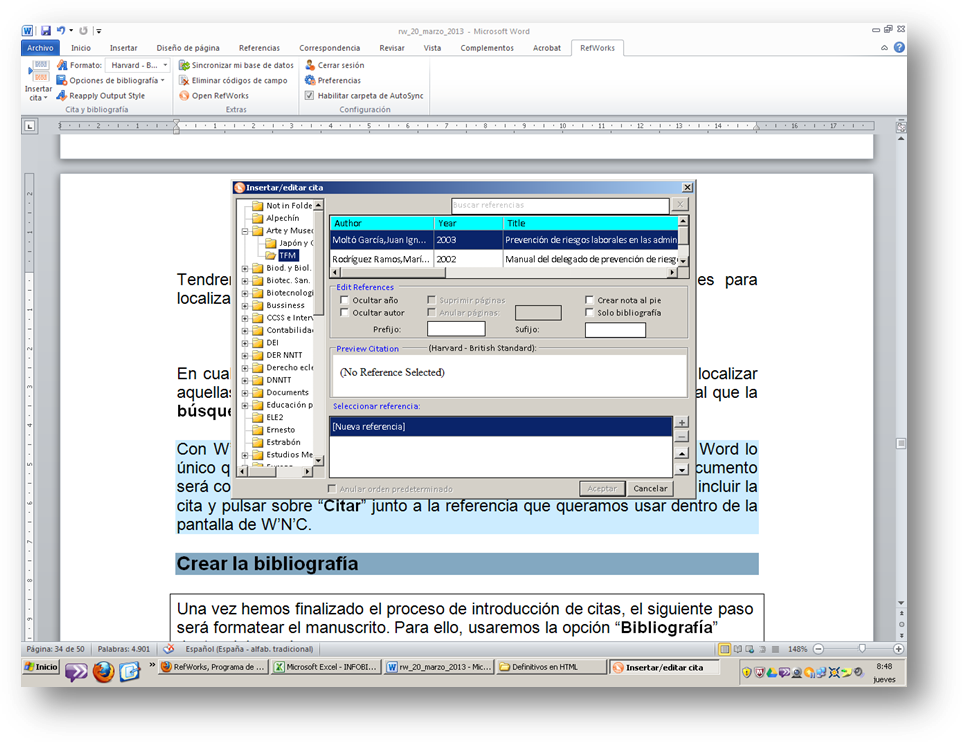Open Word Help question mark icon
962x742 pixels.
coord(899,47)
